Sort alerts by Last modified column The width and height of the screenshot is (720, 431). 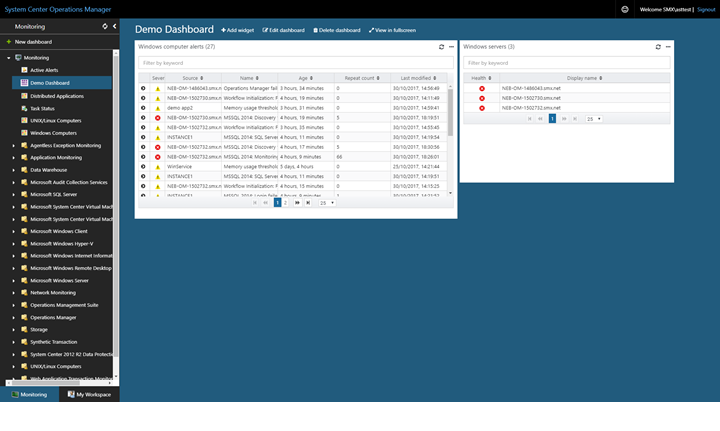click(418, 78)
